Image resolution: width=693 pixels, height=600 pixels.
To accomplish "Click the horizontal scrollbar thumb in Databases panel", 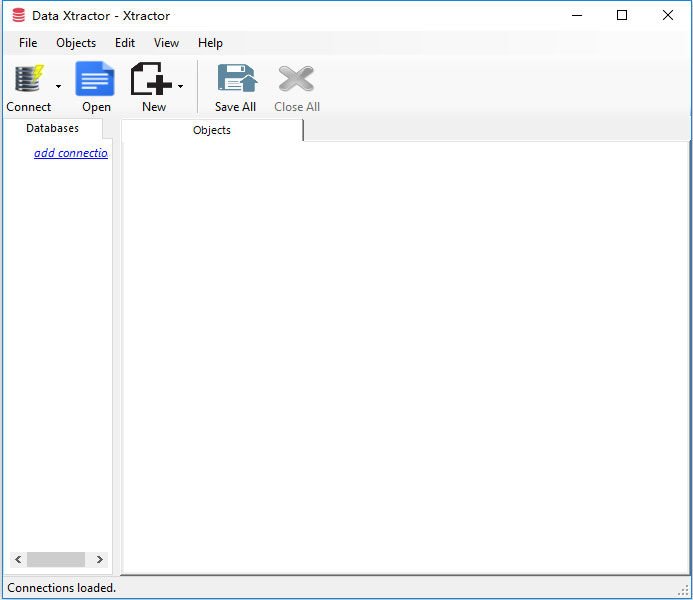I will click(56, 559).
